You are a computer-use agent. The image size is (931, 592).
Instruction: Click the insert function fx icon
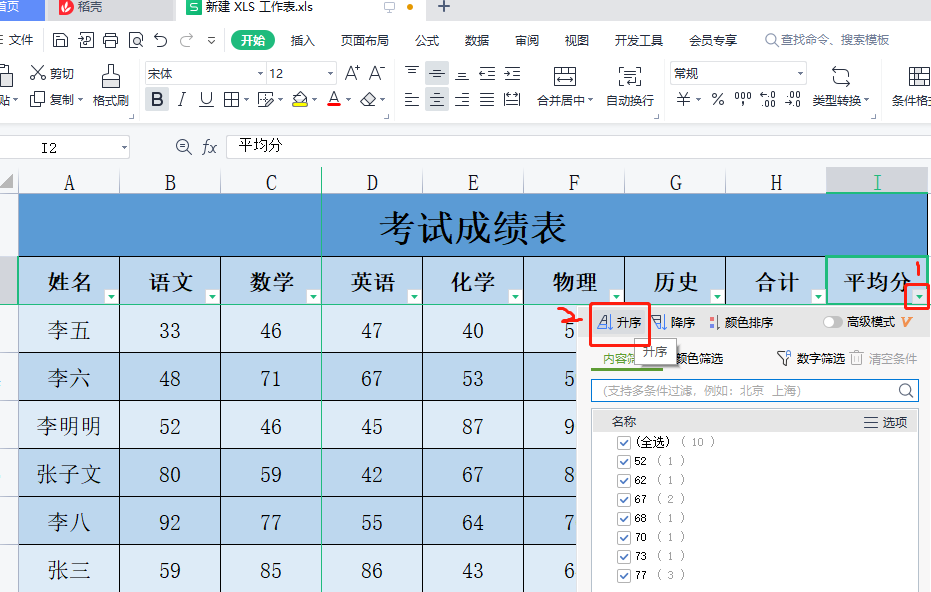point(209,147)
